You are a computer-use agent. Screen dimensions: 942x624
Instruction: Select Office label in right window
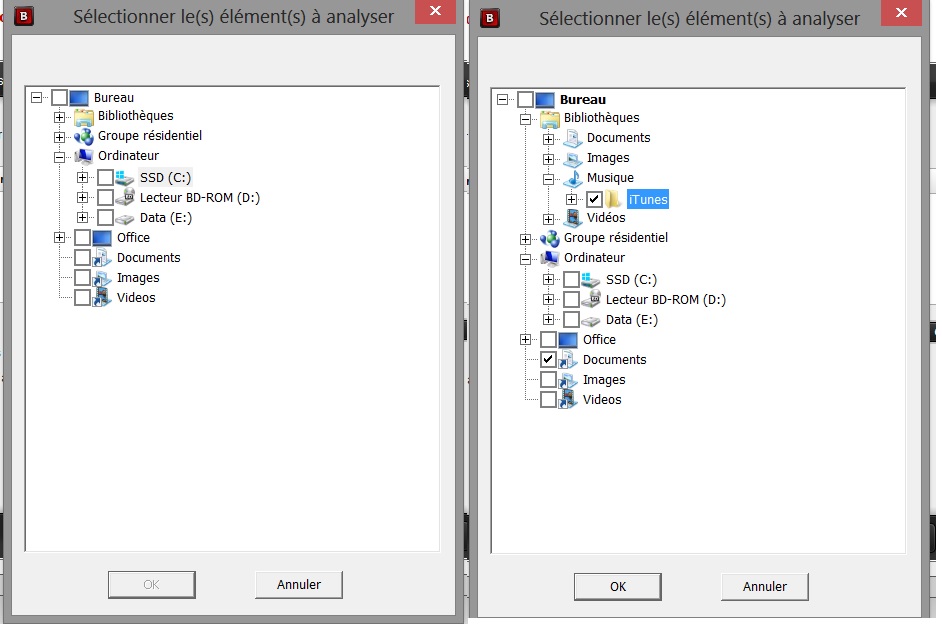(x=599, y=340)
